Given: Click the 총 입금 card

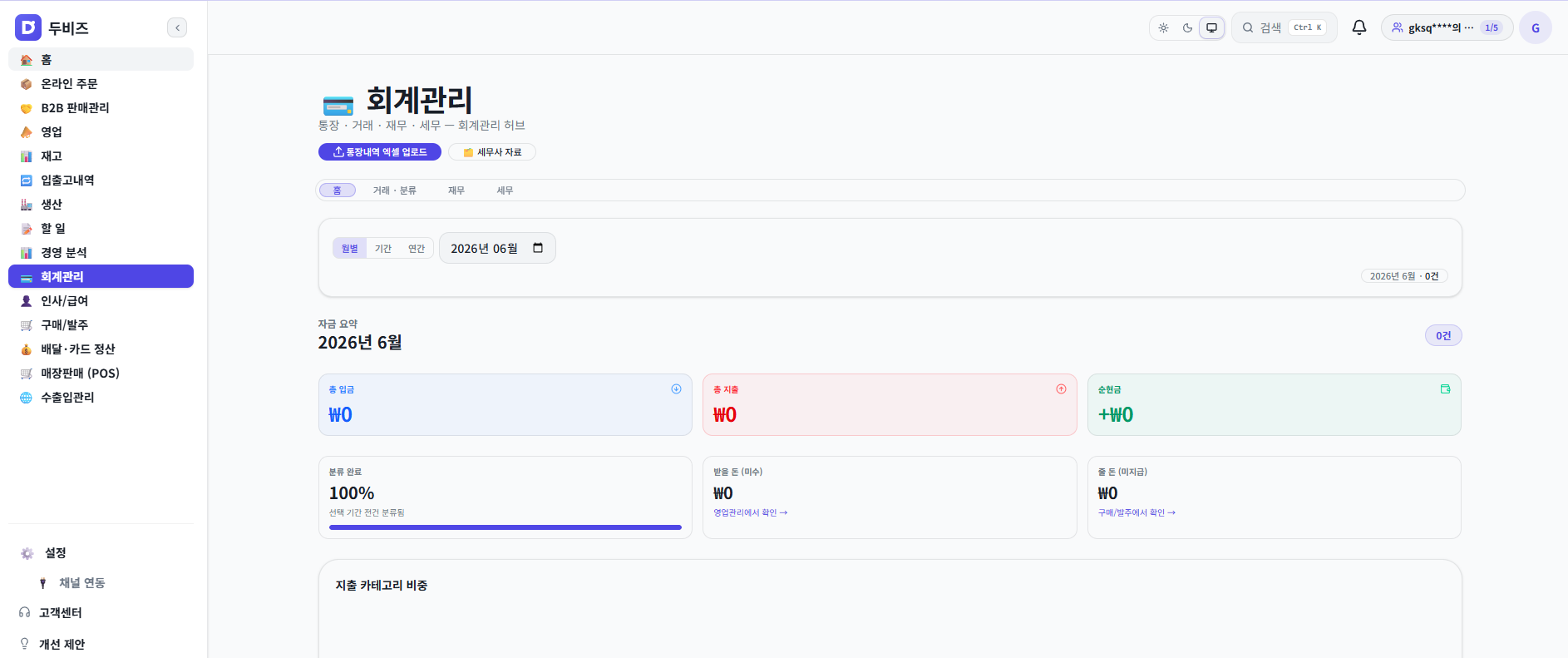Looking at the screenshot, I should coord(505,404).
